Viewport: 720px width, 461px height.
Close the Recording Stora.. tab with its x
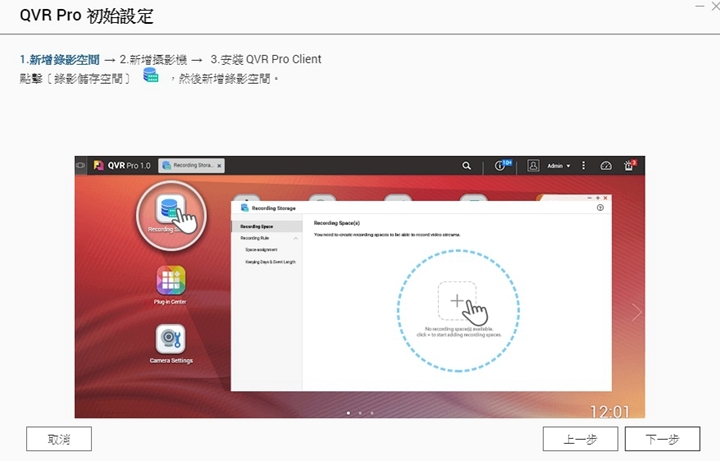(x=219, y=166)
